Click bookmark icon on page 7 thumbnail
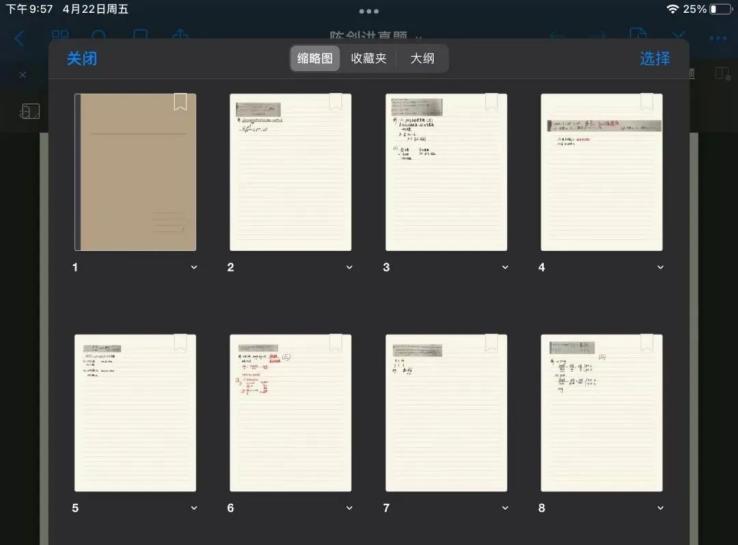Viewport: 738px width, 545px height. click(x=491, y=343)
